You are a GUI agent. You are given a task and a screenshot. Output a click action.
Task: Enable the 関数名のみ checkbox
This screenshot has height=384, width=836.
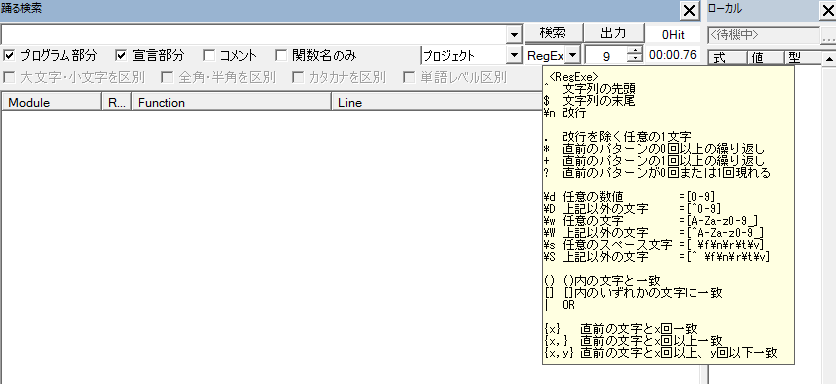coord(280,55)
